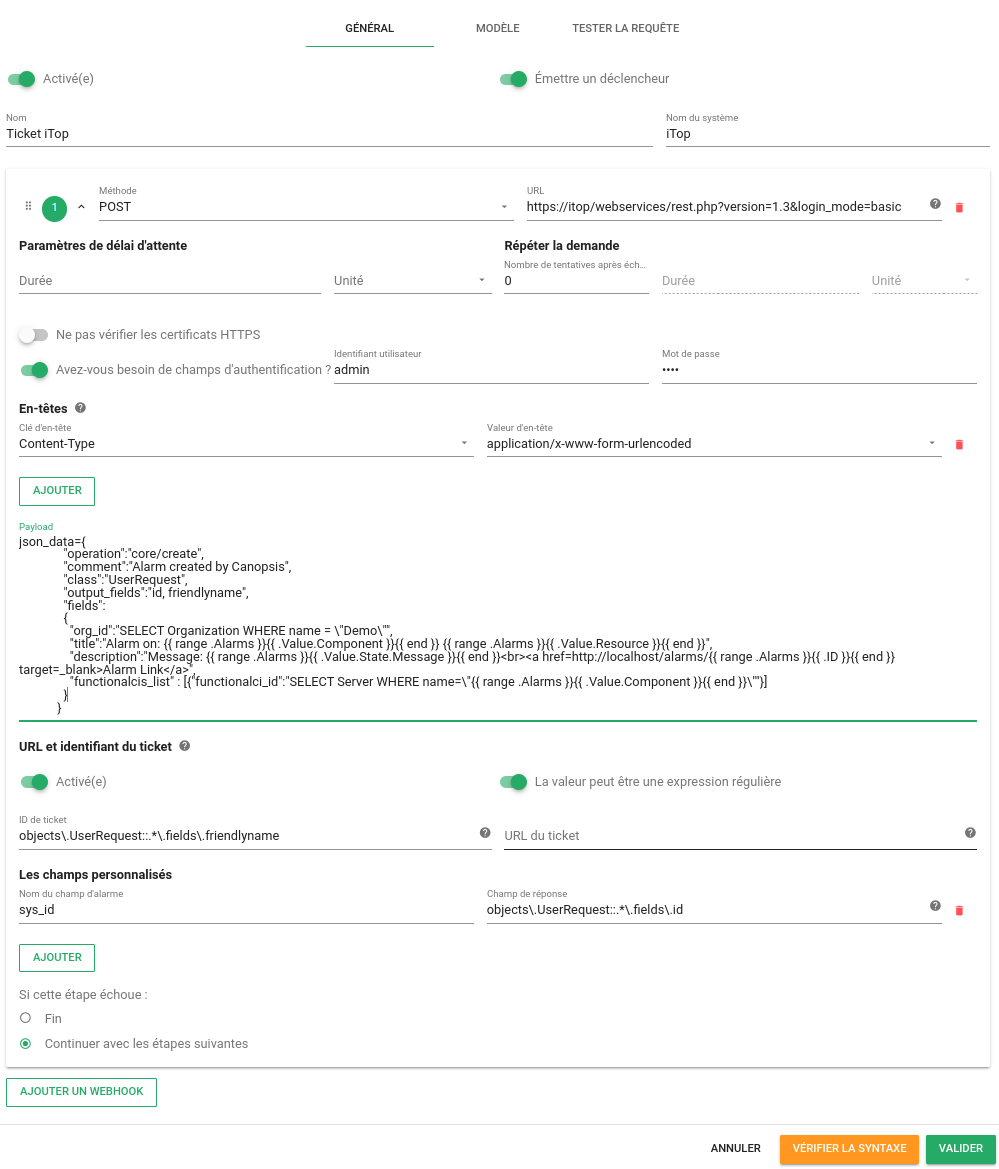Viewport: 999px width, 1169px height.
Task: Delete the sys_id custom field row
Action: point(959,910)
